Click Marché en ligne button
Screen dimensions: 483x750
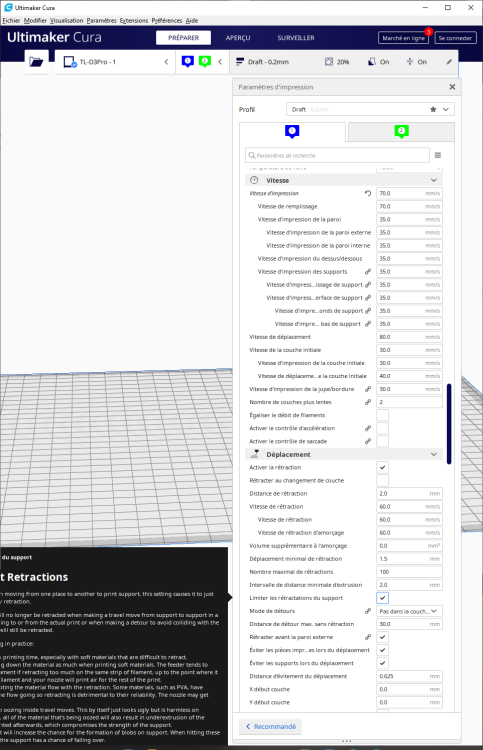pyautogui.click(x=403, y=38)
